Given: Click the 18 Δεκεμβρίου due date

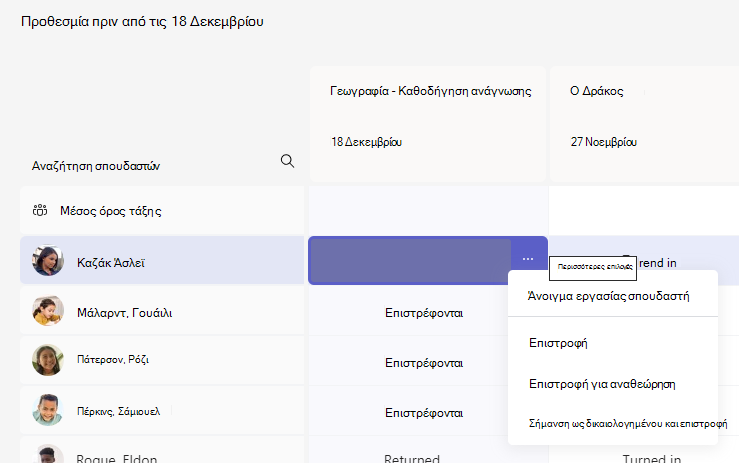Looking at the screenshot, I should coord(366,142).
